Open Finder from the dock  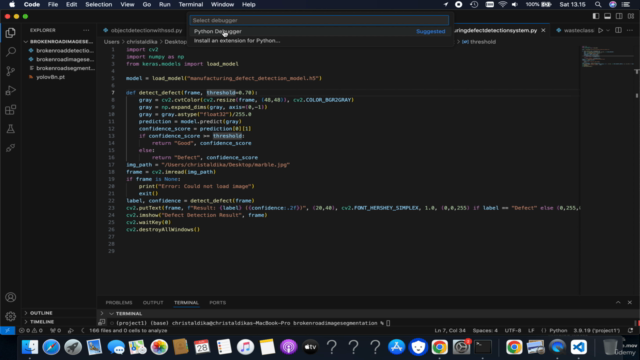point(30,347)
